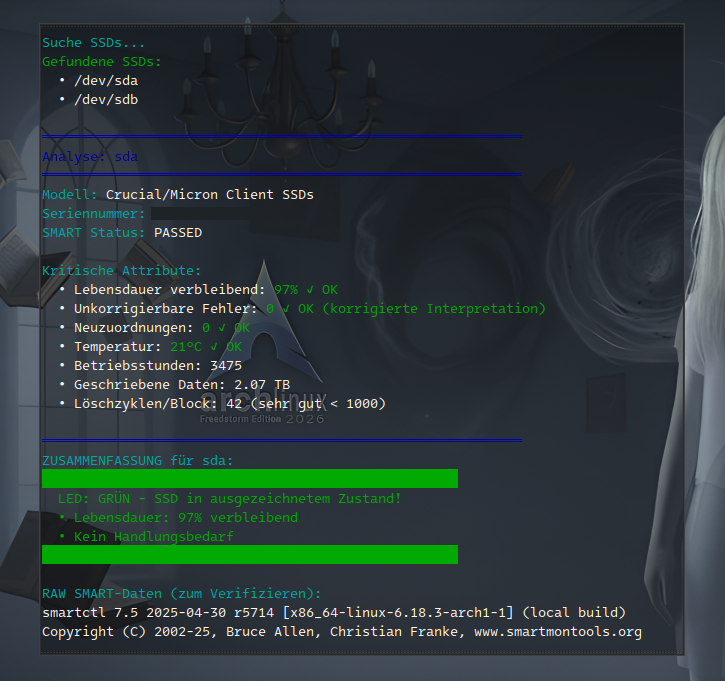
Task: Select the /dev/sdb list entry
Action: [x=106, y=99]
